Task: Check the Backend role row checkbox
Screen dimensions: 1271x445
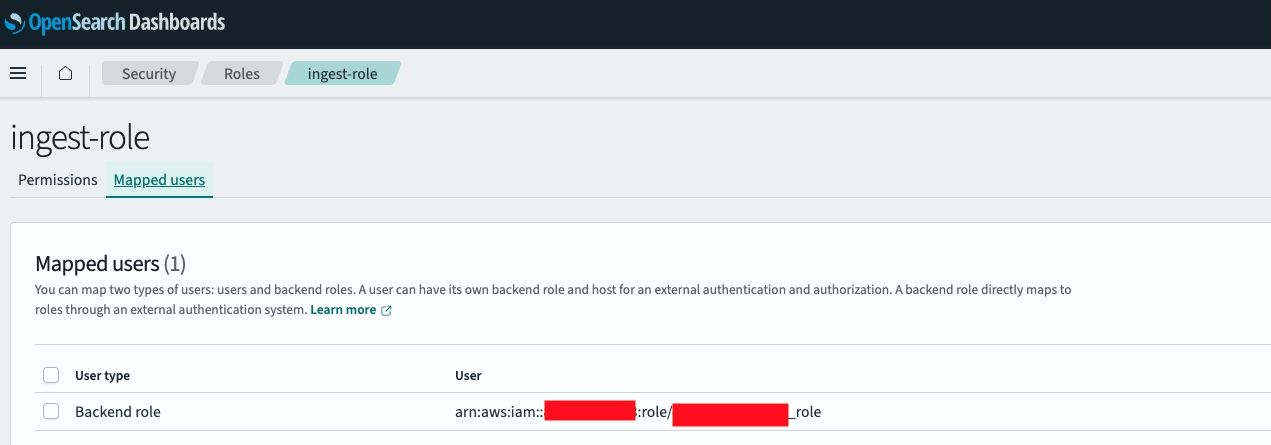Action: 51,411
